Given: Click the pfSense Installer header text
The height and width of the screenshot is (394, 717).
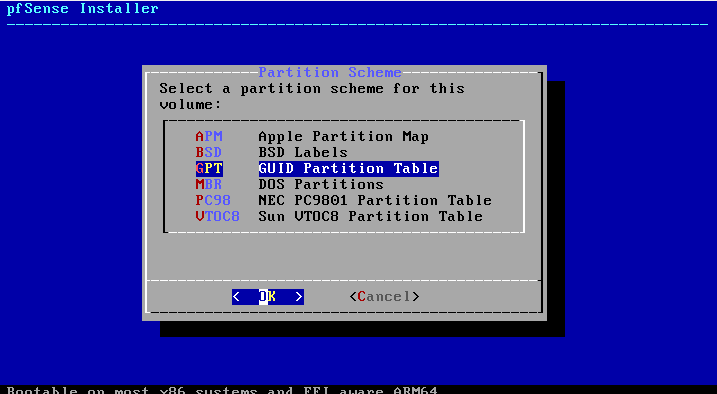Looking at the screenshot, I should [x=82, y=8].
